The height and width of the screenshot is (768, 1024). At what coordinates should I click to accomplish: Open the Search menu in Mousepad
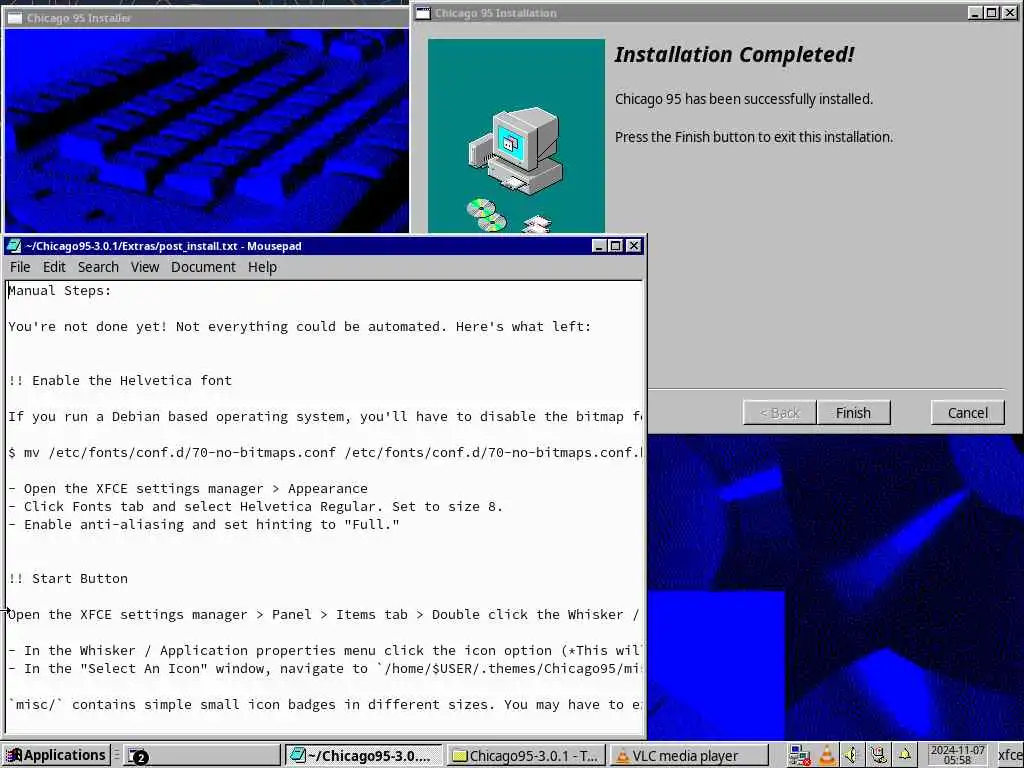(98, 267)
